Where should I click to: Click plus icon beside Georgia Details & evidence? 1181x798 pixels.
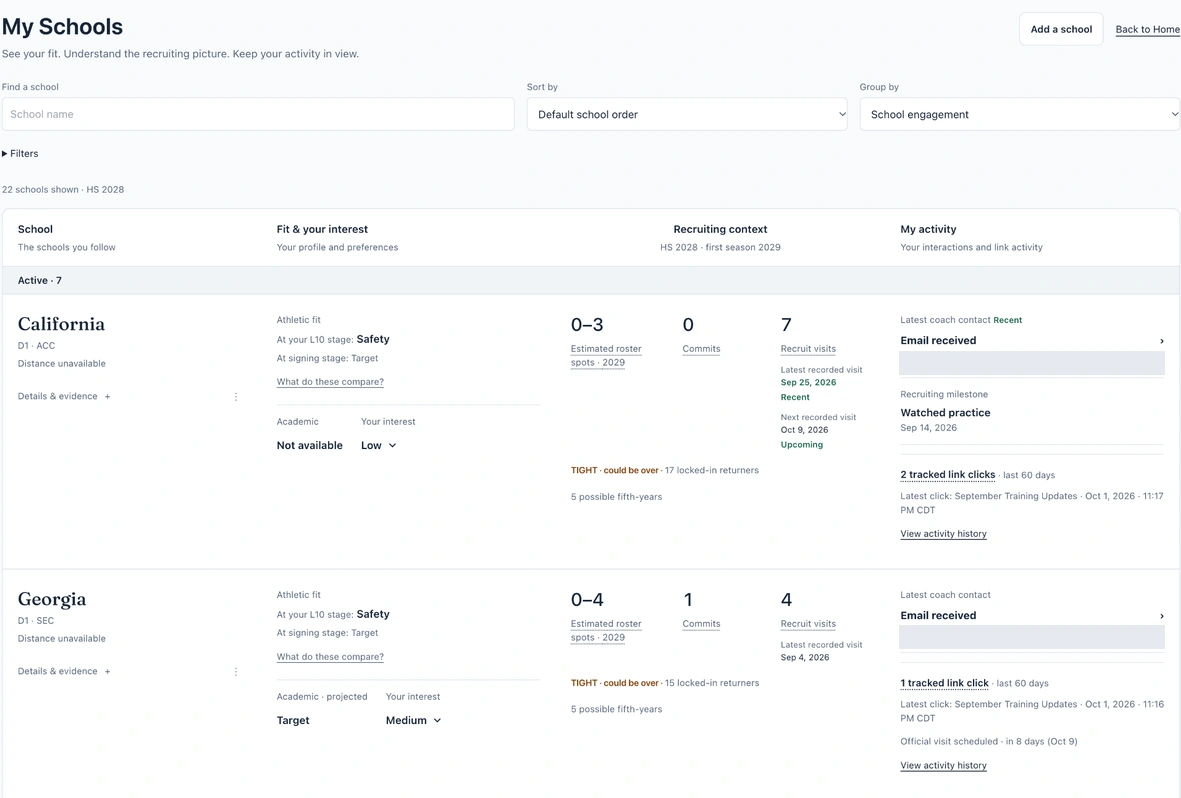[107, 671]
